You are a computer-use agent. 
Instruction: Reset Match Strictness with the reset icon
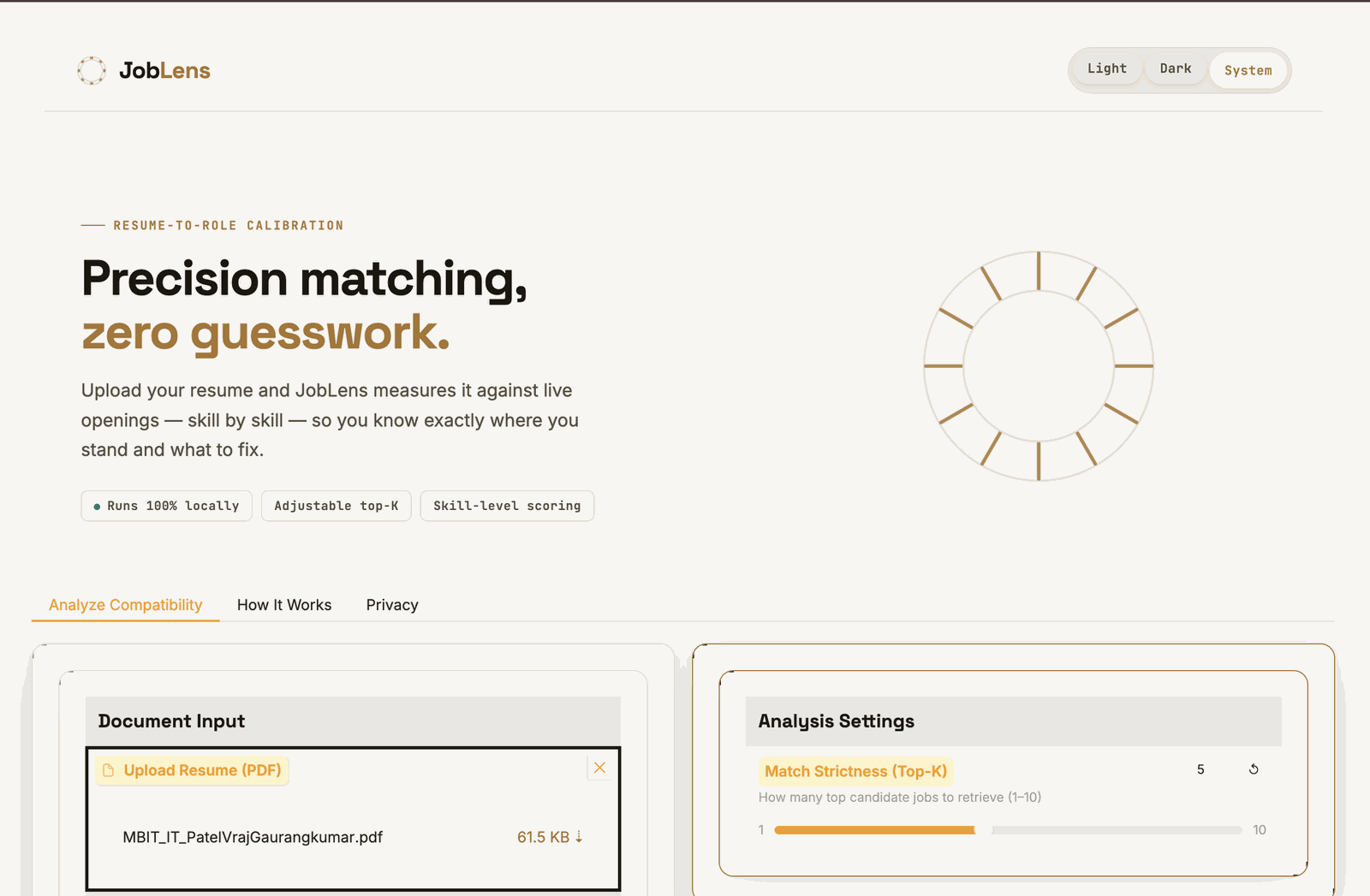(1254, 769)
